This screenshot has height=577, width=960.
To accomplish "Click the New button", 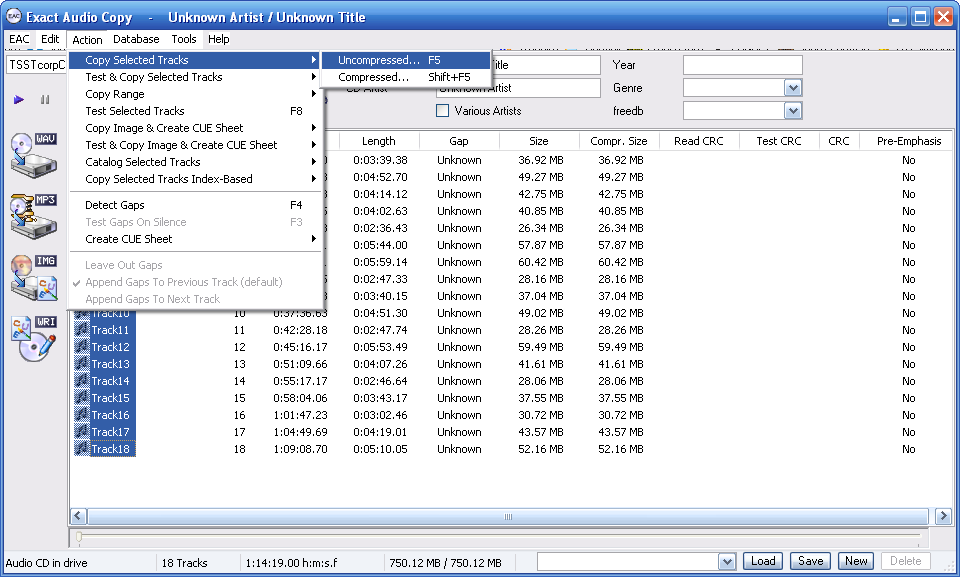I will (x=856, y=561).
